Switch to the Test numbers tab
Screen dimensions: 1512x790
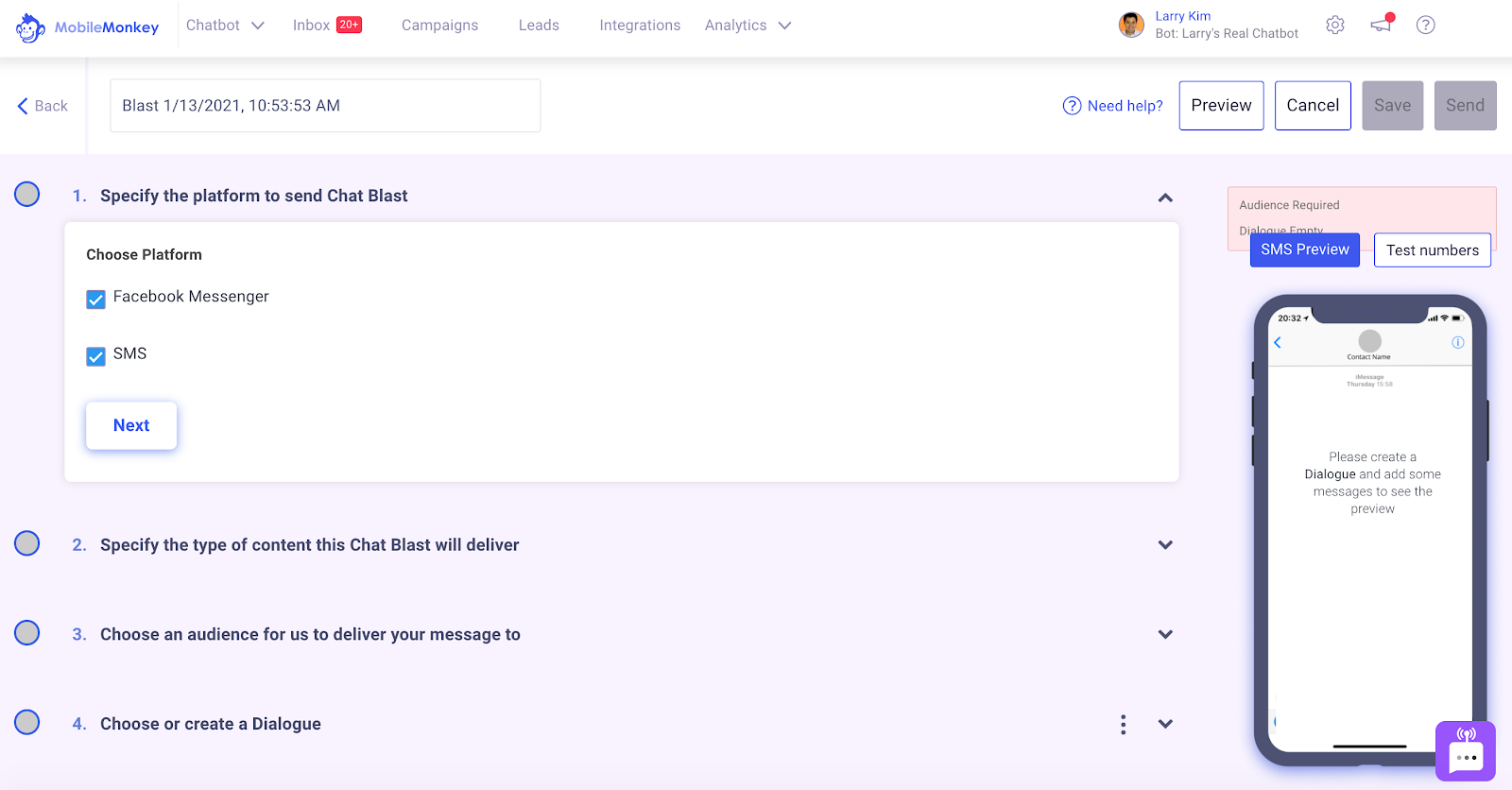pyautogui.click(x=1433, y=250)
